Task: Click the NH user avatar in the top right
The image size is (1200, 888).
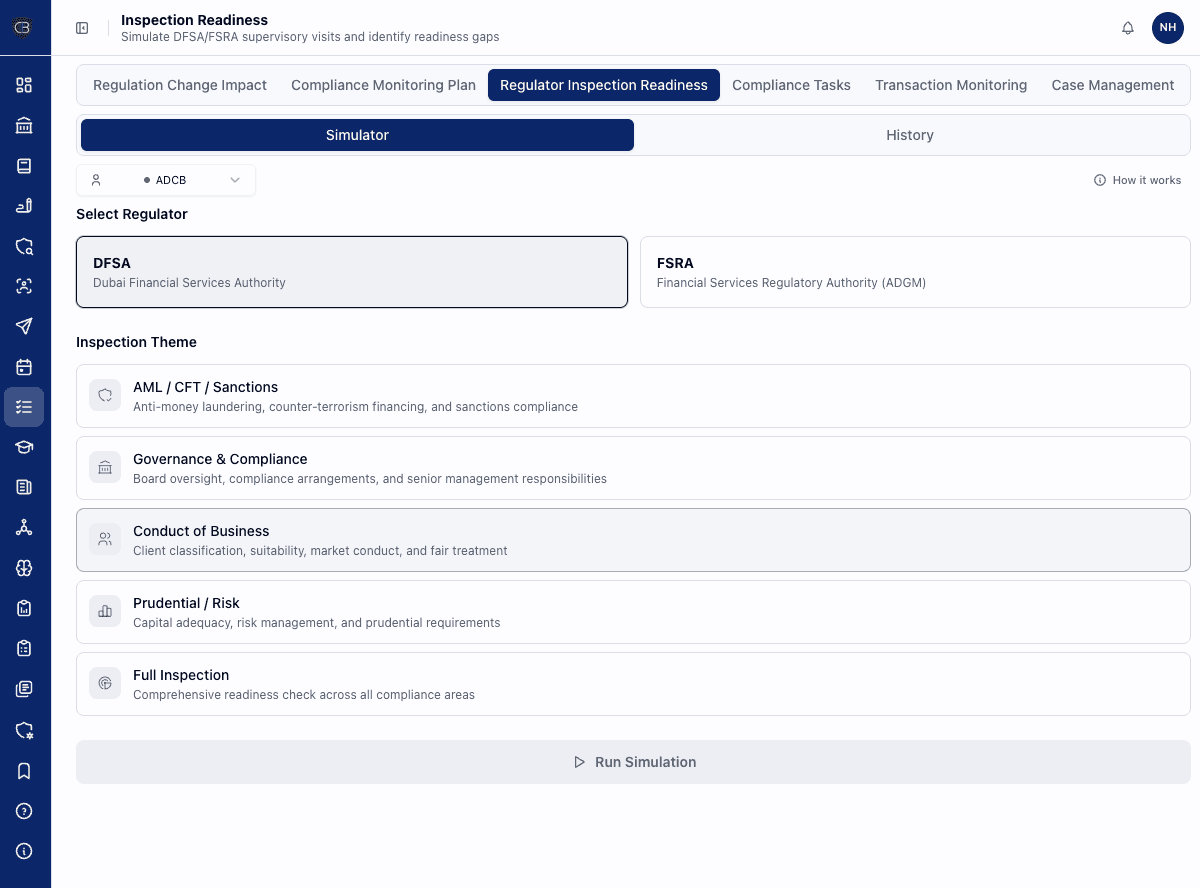Action: [x=1168, y=28]
